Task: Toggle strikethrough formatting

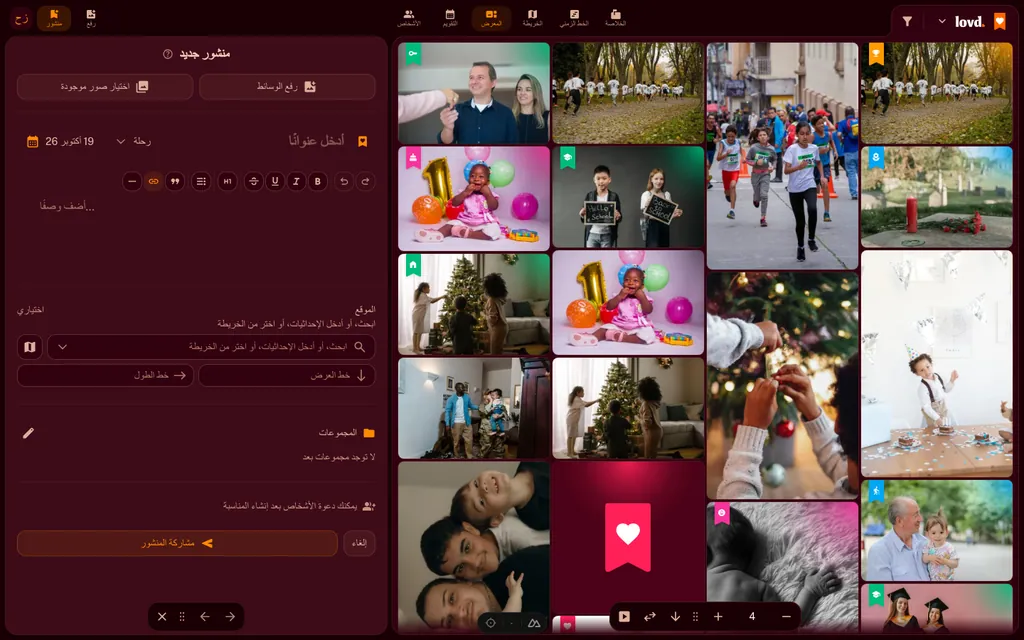Action: coord(253,182)
